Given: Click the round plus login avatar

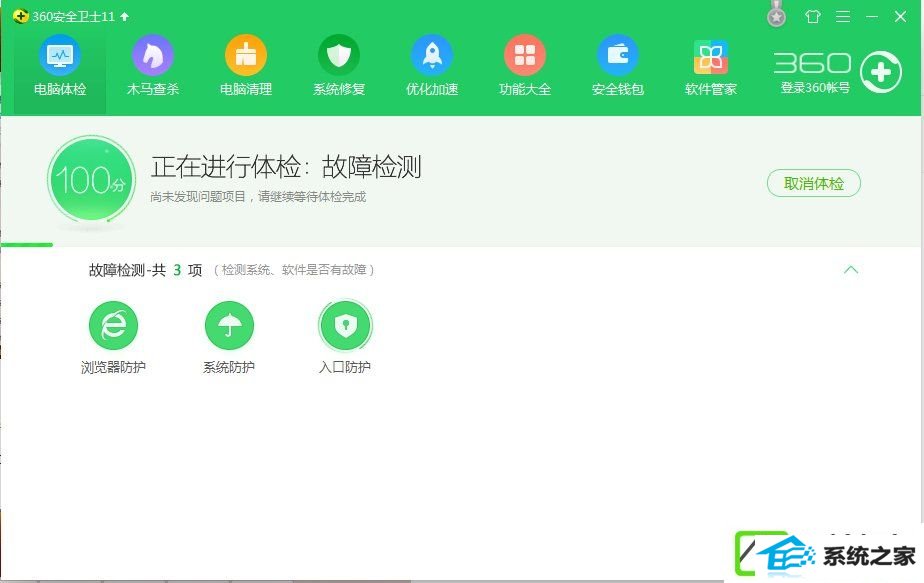Looking at the screenshot, I should 880,73.
